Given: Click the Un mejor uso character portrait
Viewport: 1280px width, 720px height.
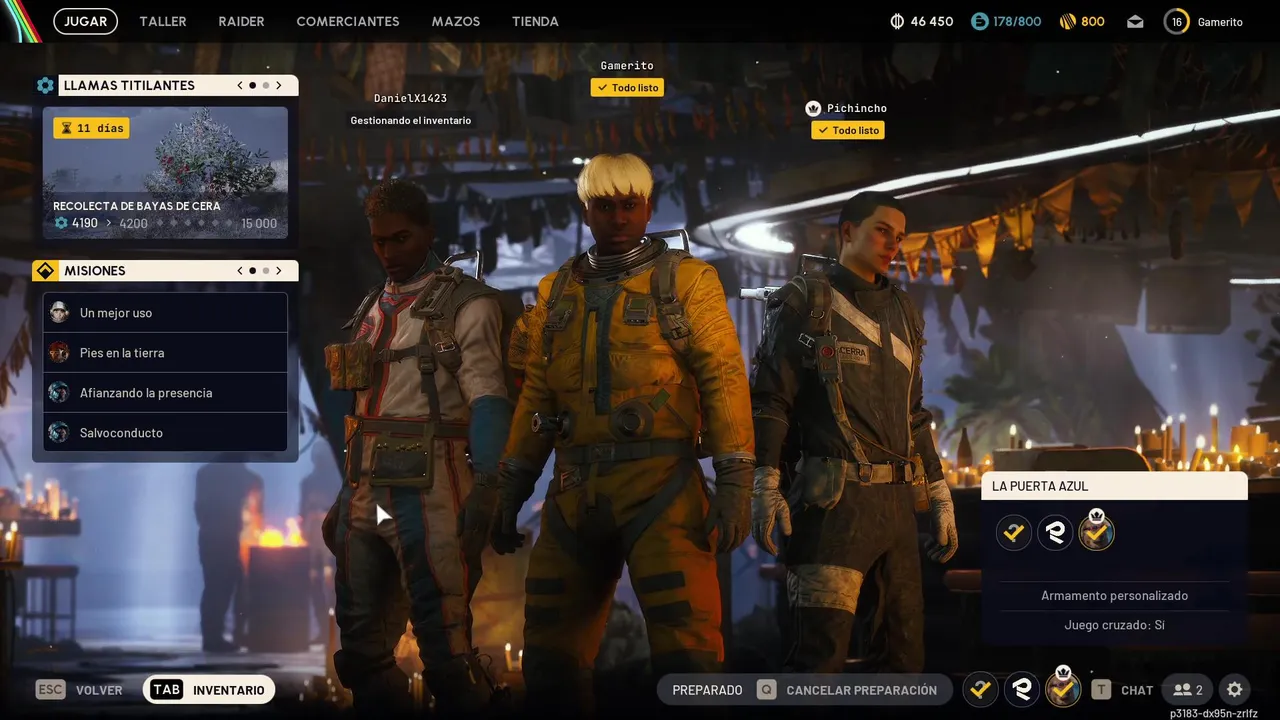Looking at the screenshot, I should (59, 313).
